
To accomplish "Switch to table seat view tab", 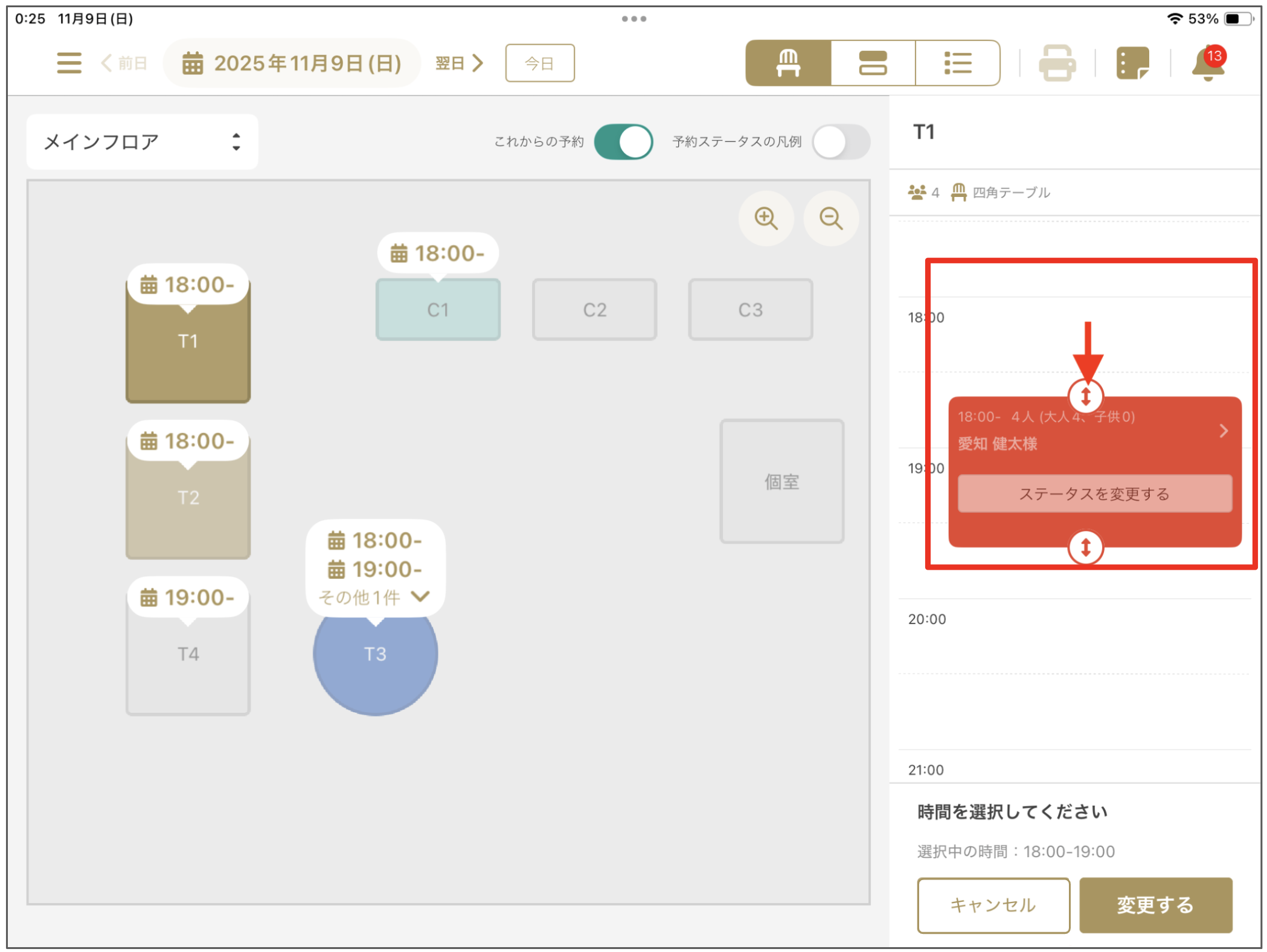I will click(788, 63).
